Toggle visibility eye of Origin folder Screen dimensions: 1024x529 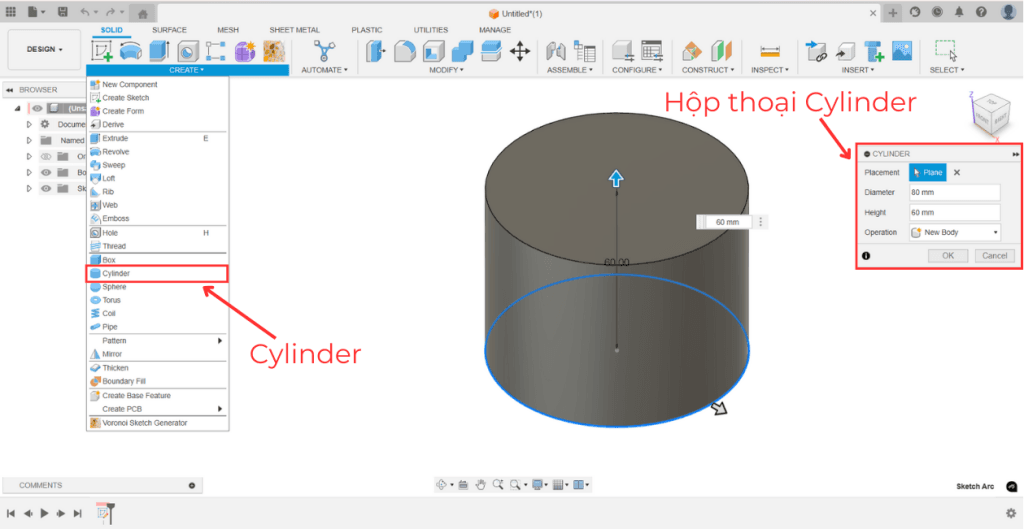point(45,156)
